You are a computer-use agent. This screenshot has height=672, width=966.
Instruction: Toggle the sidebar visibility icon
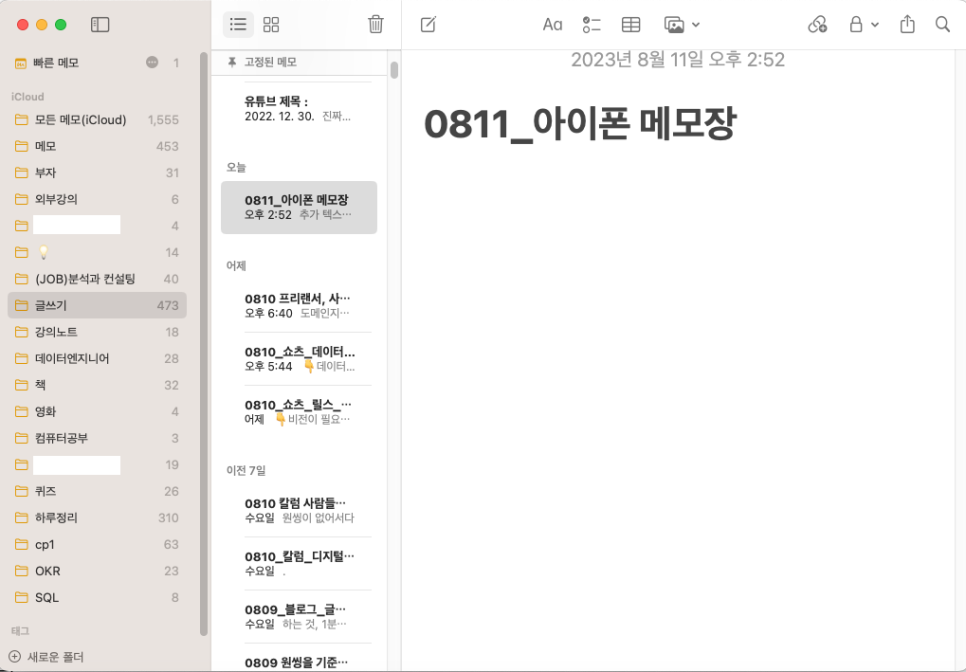pos(100,25)
